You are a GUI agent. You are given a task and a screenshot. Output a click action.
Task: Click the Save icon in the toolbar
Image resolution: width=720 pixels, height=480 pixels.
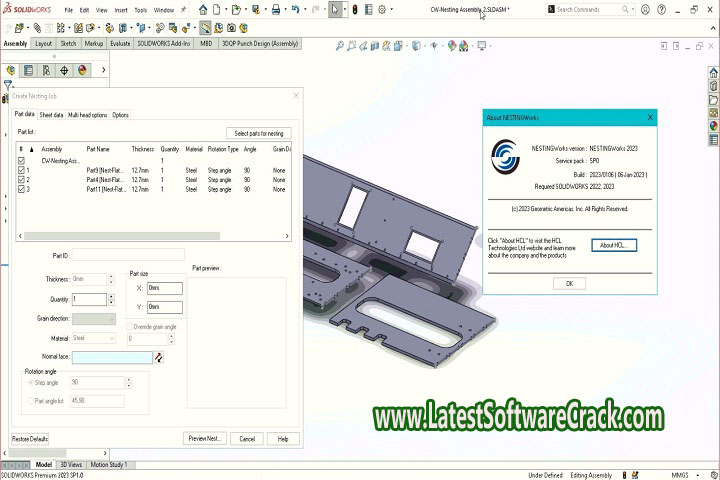[x=256, y=9]
